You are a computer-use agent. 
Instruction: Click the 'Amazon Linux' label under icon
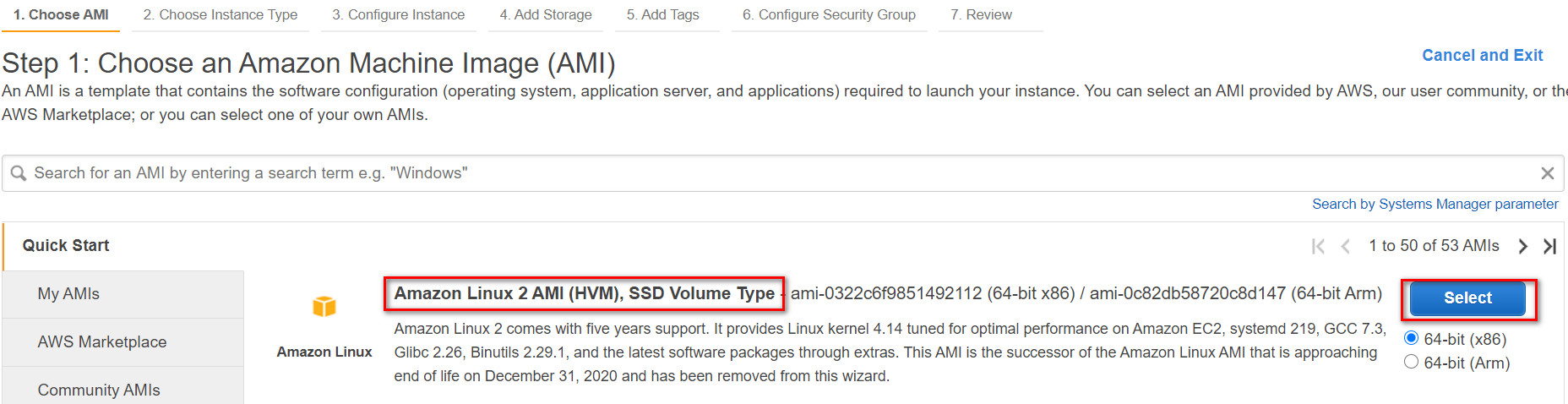[324, 352]
